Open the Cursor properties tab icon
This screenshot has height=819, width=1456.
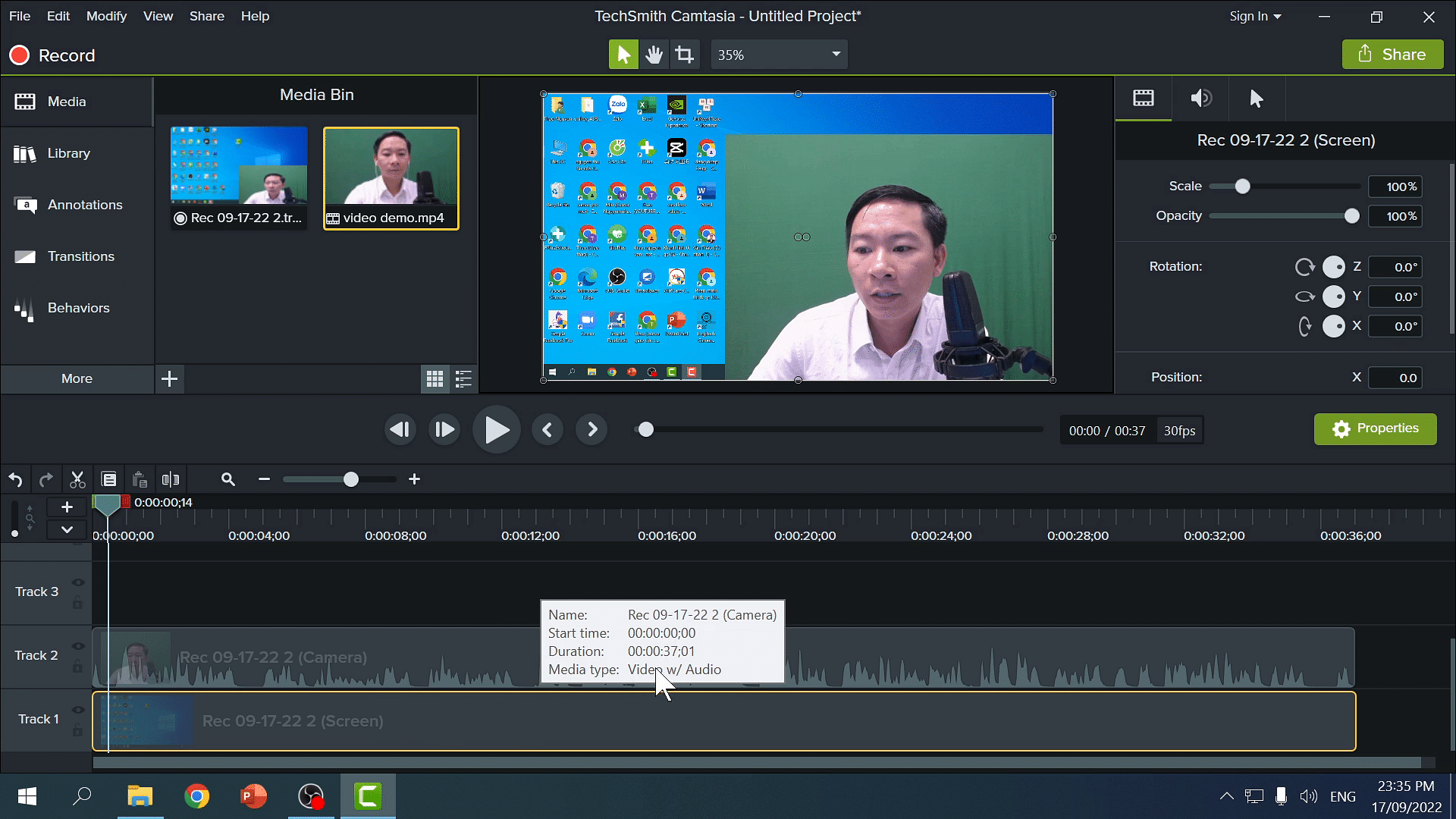(1257, 98)
